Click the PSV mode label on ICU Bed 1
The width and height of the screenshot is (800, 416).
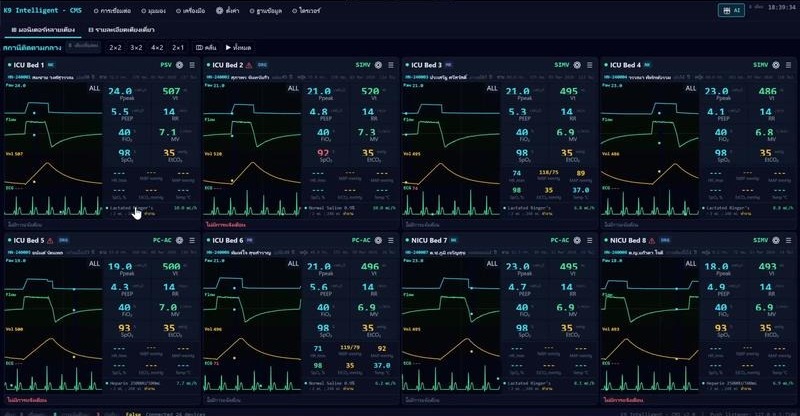click(166, 65)
